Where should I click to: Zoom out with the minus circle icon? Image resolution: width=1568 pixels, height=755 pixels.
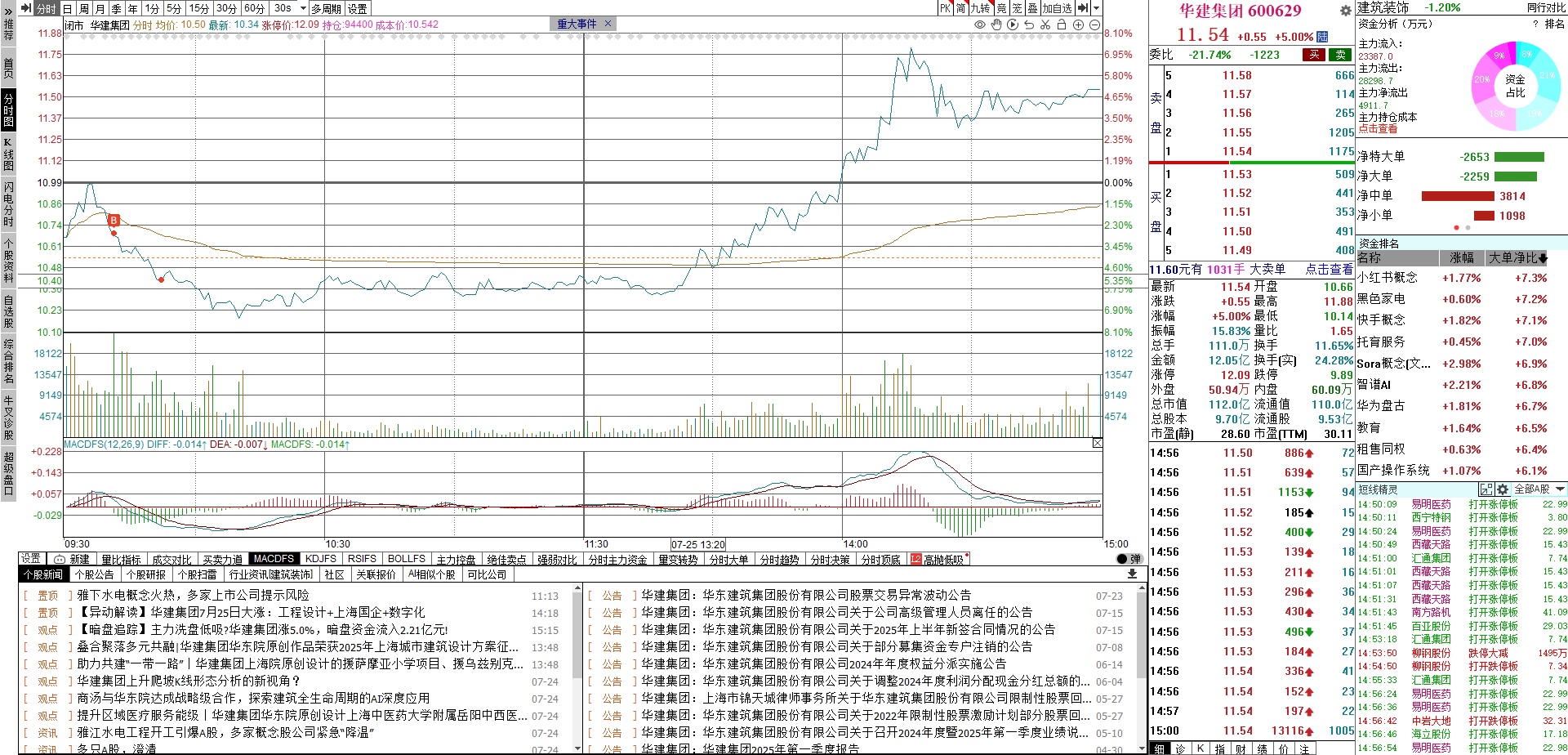tap(1094, 25)
